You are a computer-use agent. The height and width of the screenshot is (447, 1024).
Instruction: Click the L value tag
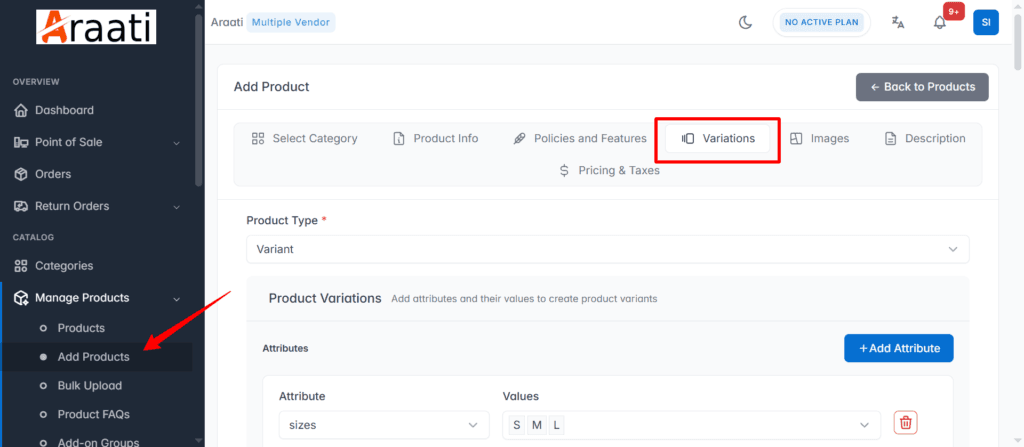pyautogui.click(x=556, y=425)
